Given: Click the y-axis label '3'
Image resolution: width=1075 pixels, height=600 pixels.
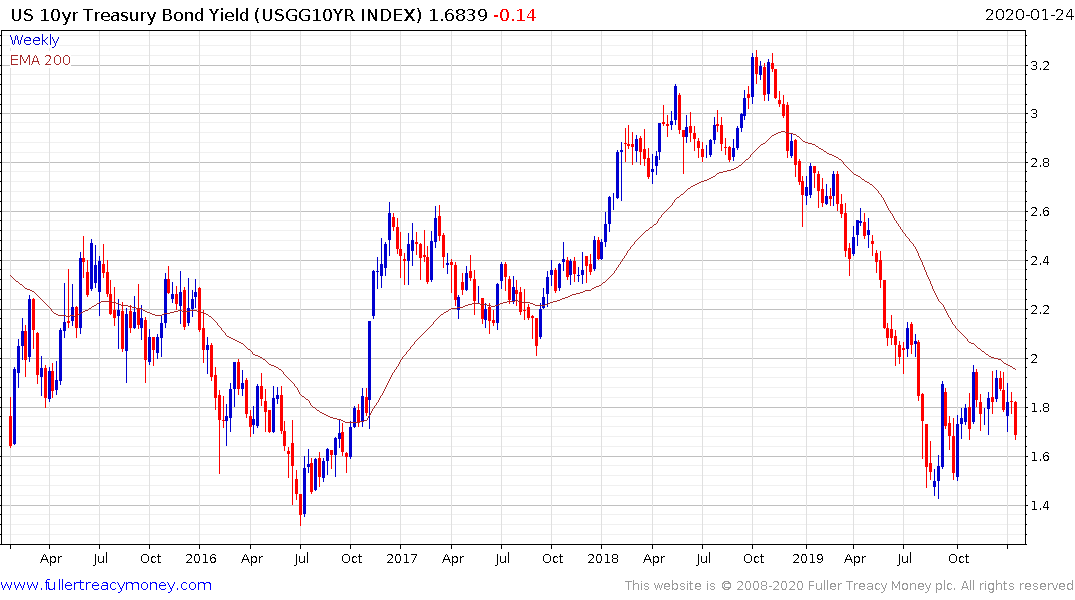Looking at the screenshot, I should (x=1035, y=114).
